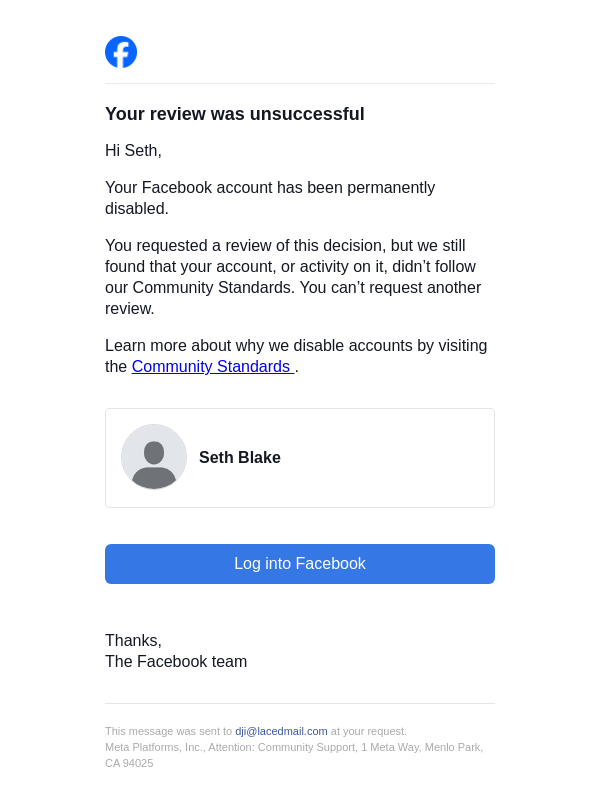This screenshot has width=600, height=809.
Task: Click the divider line above the footer
Action: 300,704
